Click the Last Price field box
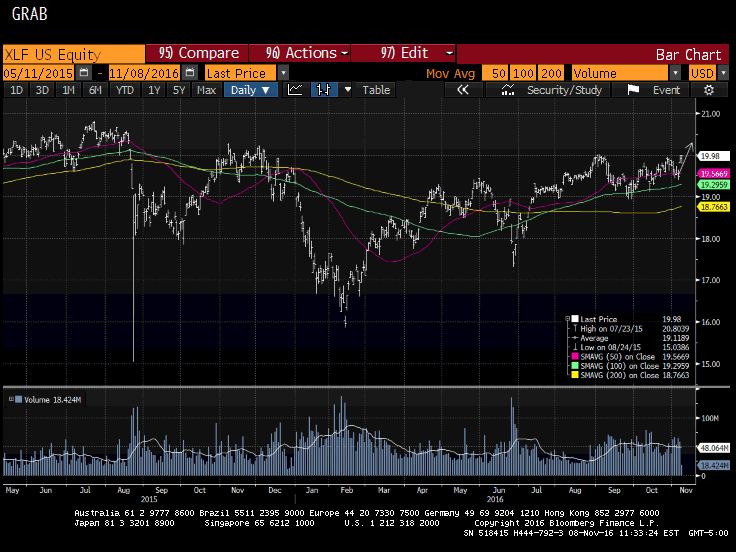 (240, 73)
